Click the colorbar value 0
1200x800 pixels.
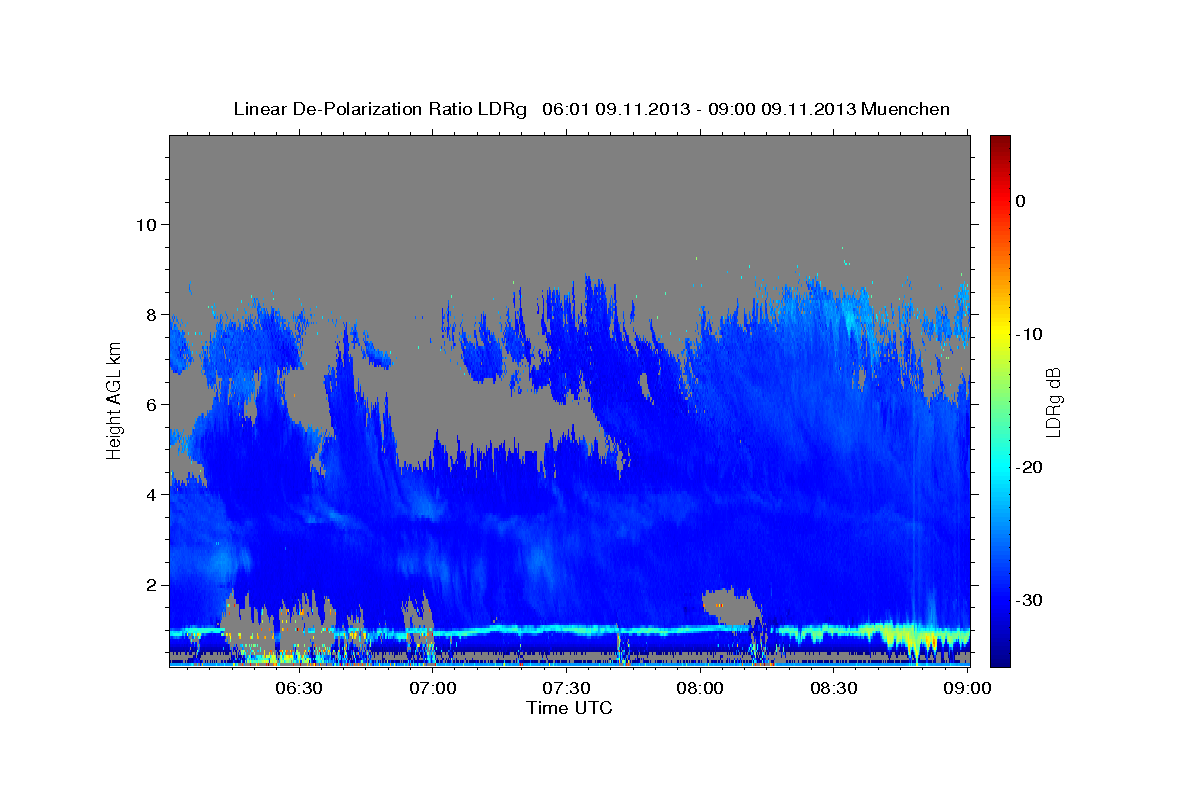click(1020, 201)
